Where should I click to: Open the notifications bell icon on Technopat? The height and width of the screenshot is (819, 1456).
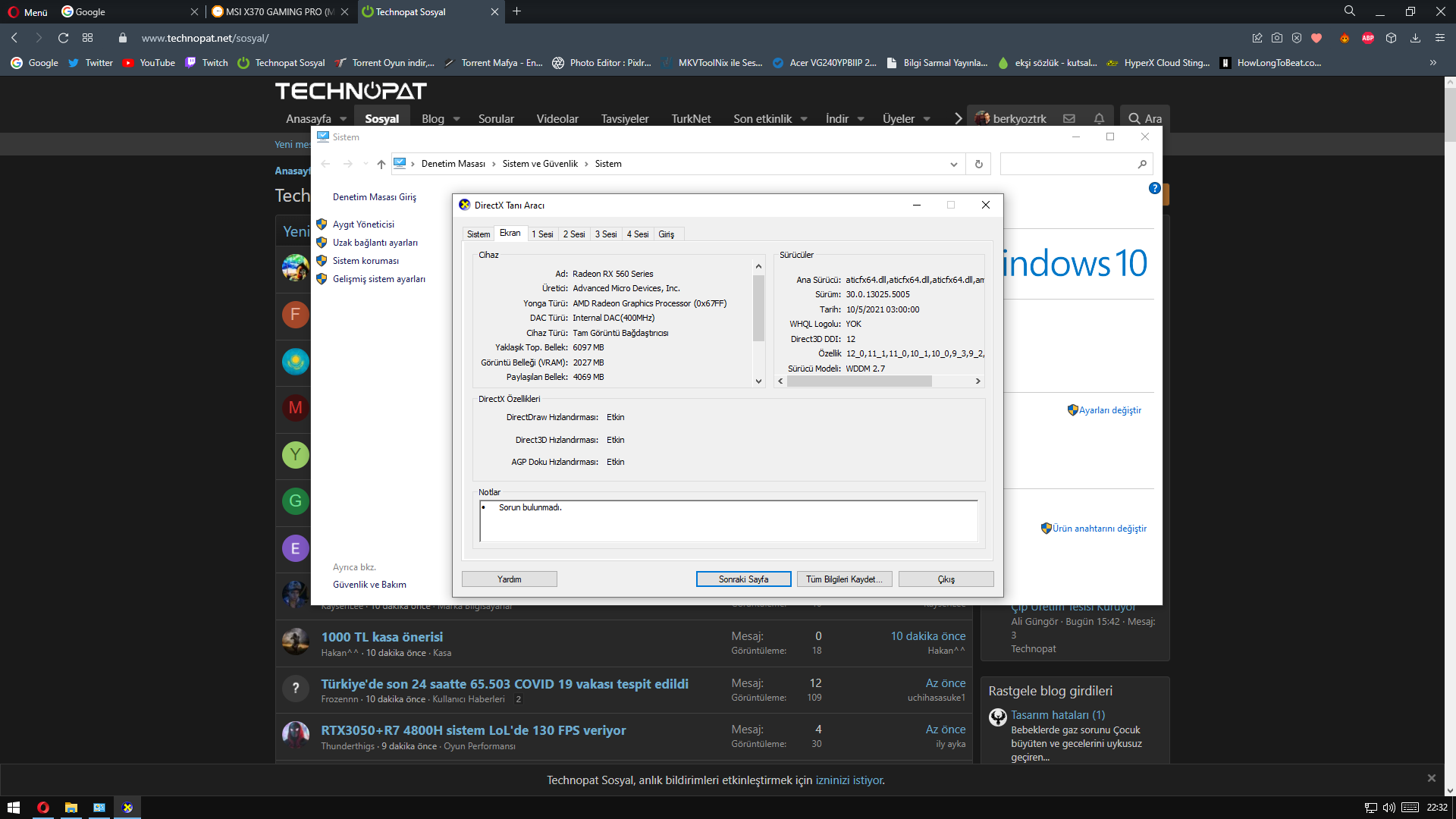click(1099, 118)
